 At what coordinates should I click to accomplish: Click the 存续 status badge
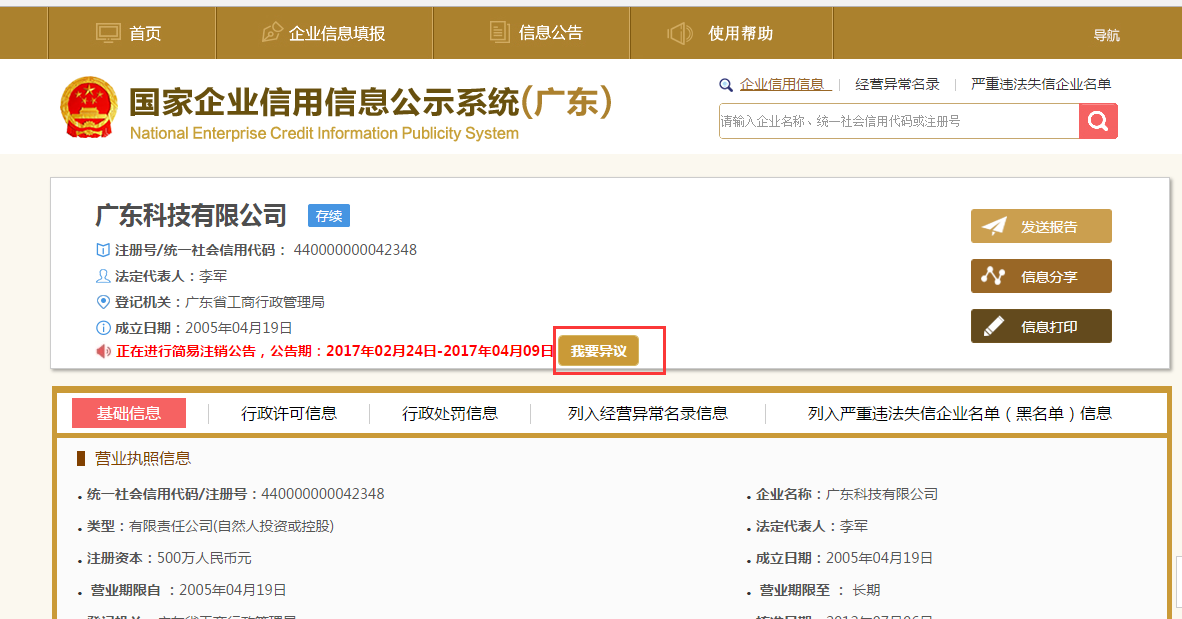pyautogui.click(x=329, y=216)
